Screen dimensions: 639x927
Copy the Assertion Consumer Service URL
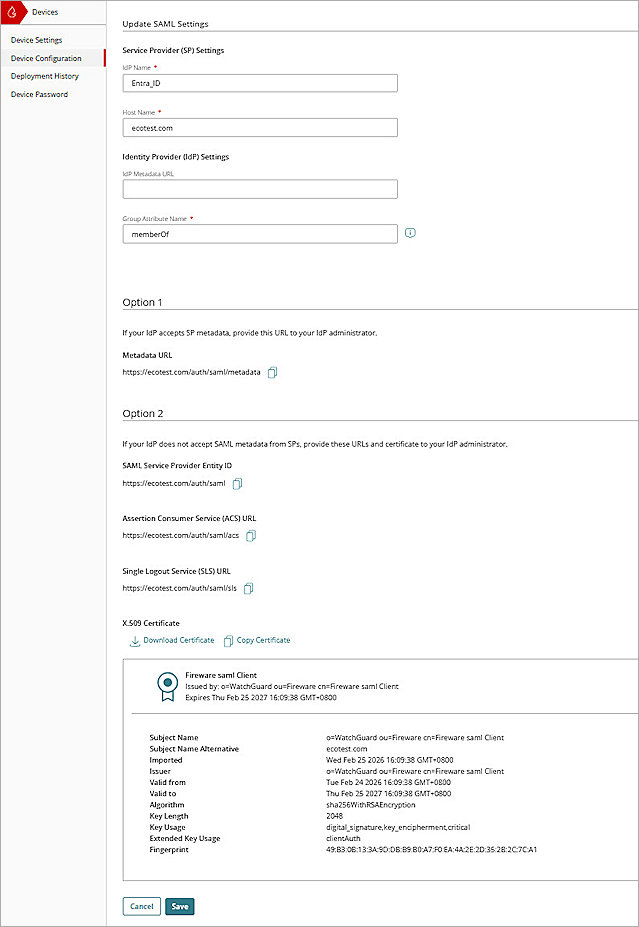pos(250,535)
